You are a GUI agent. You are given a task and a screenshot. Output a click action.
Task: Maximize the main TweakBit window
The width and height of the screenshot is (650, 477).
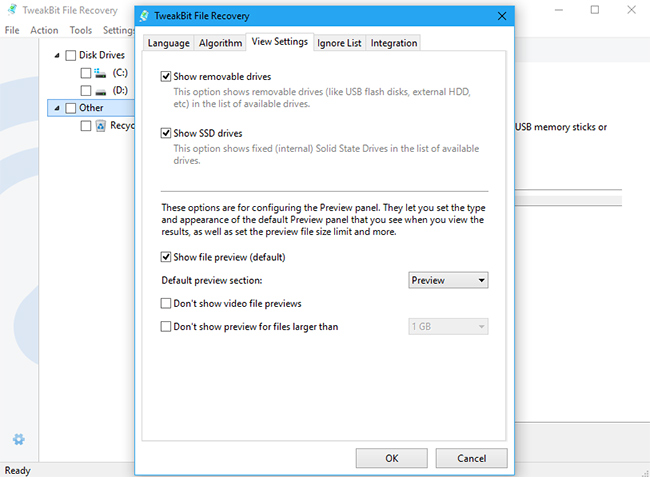(x=595, y=10)
